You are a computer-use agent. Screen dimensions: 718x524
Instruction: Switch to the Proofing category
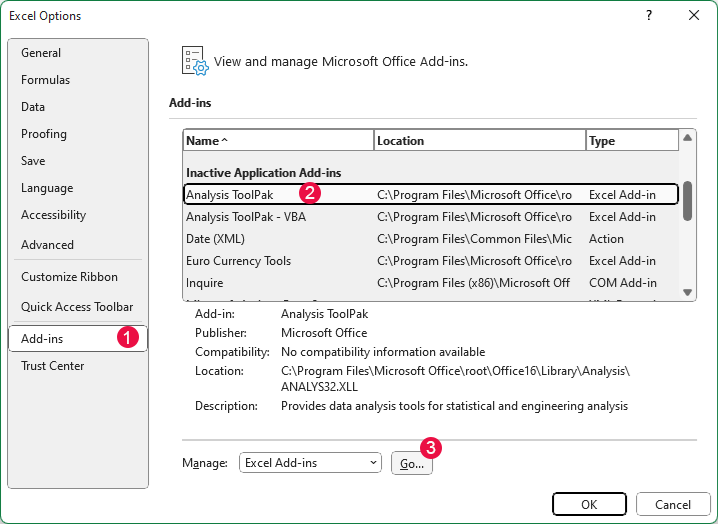point(44,134)
